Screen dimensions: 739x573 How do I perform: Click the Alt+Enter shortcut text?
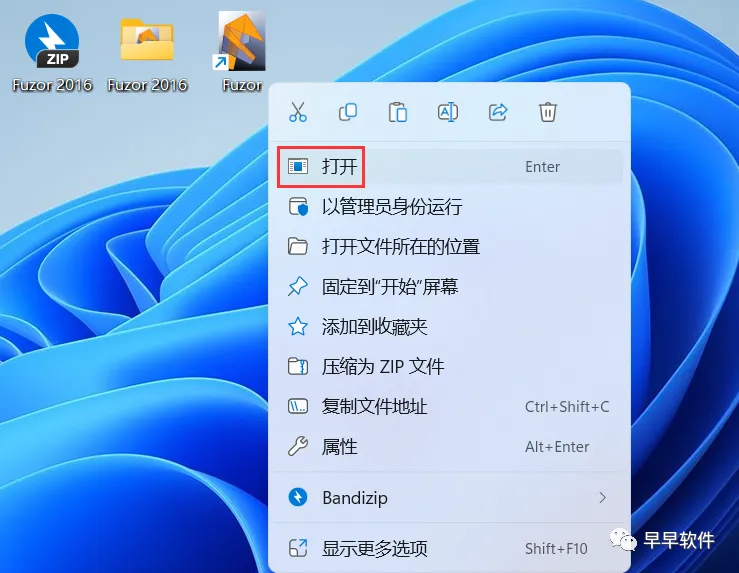tap(557, 447)
